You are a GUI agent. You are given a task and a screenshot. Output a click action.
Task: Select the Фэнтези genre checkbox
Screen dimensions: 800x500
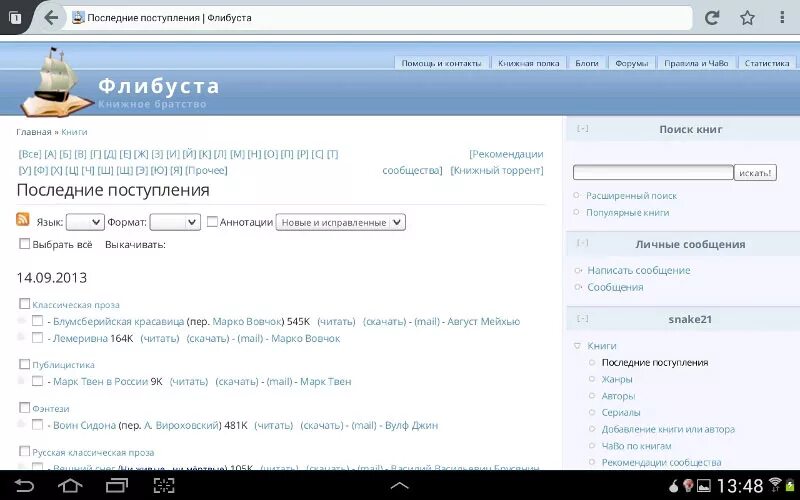[x=24, y=407]
